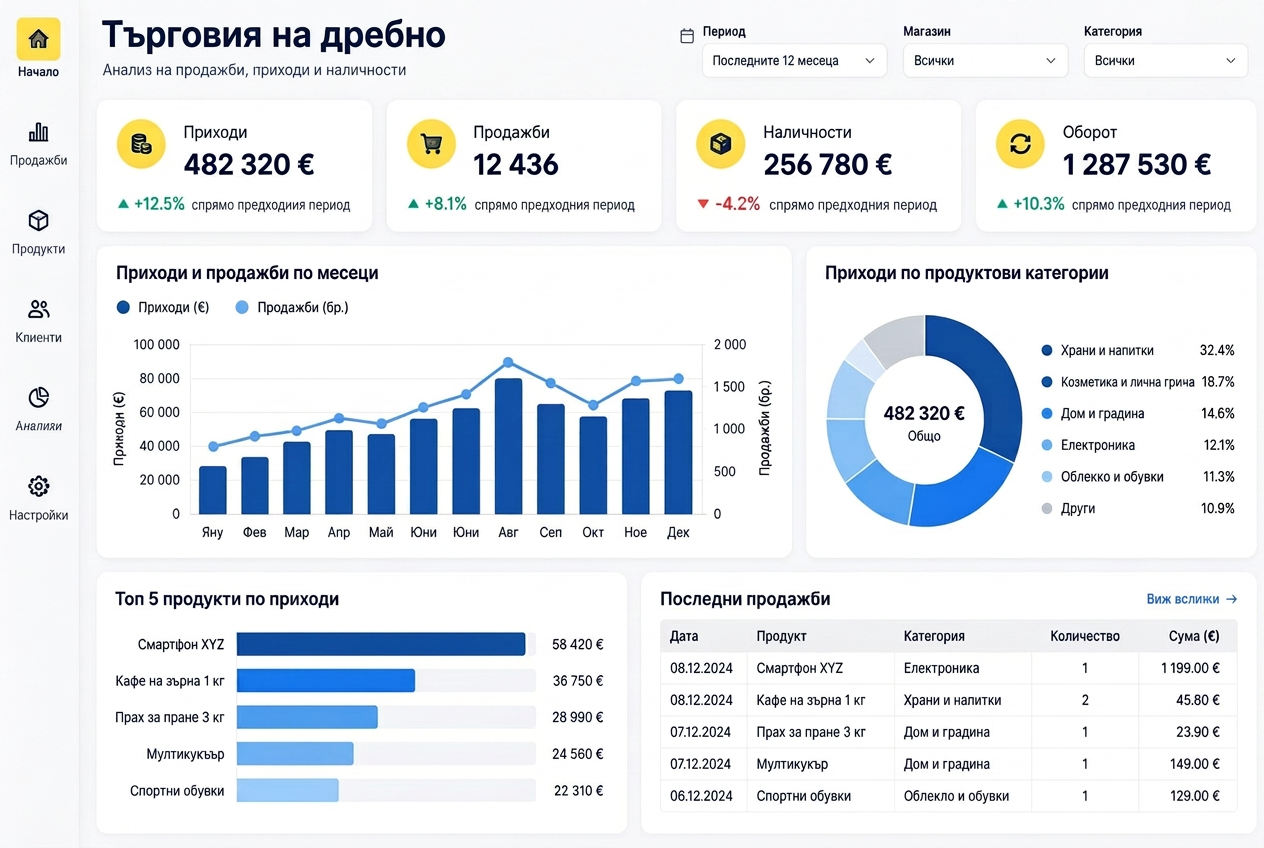Image resolution: width=1264 pixels, height=848 pixels.
Task: Open the Период dropdown Последните 12 месеца
Action: tap(794, 60)
